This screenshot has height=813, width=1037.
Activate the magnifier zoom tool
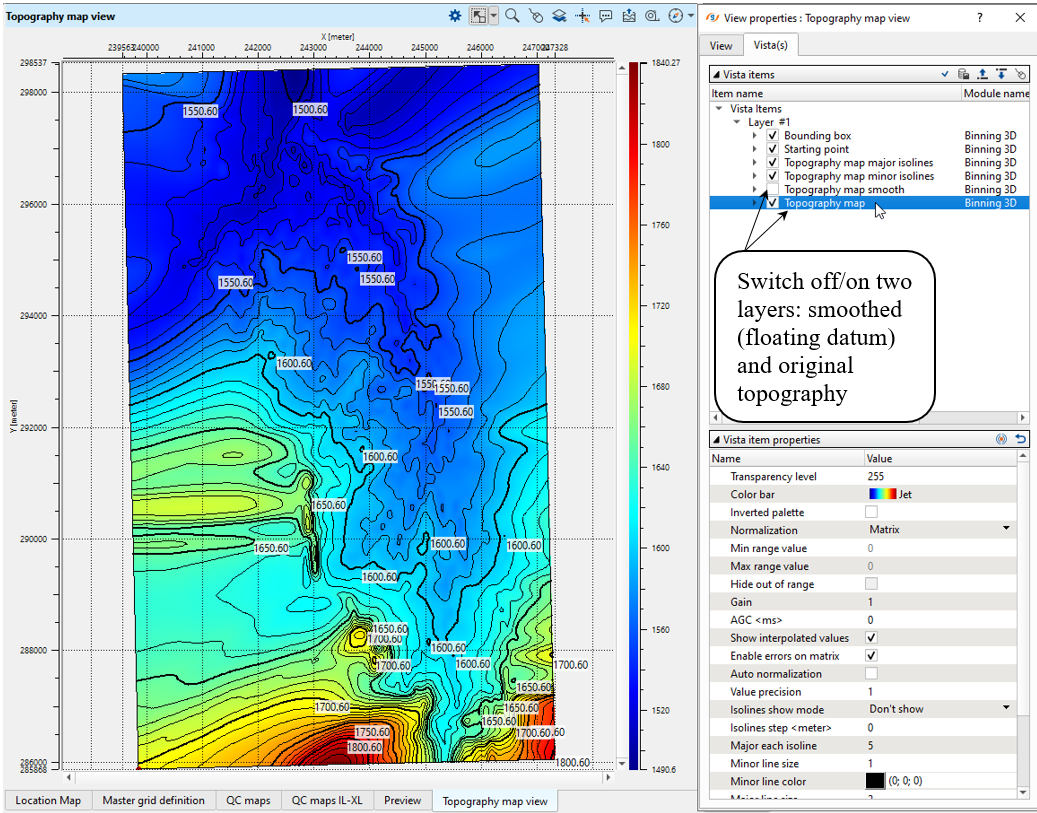point(512,16)
